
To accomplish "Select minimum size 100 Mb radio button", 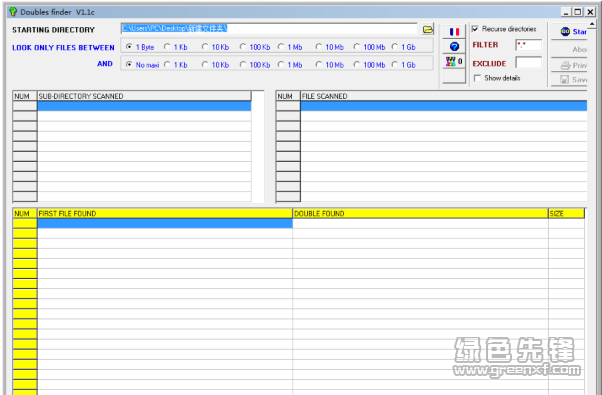I will pos(357,47).
